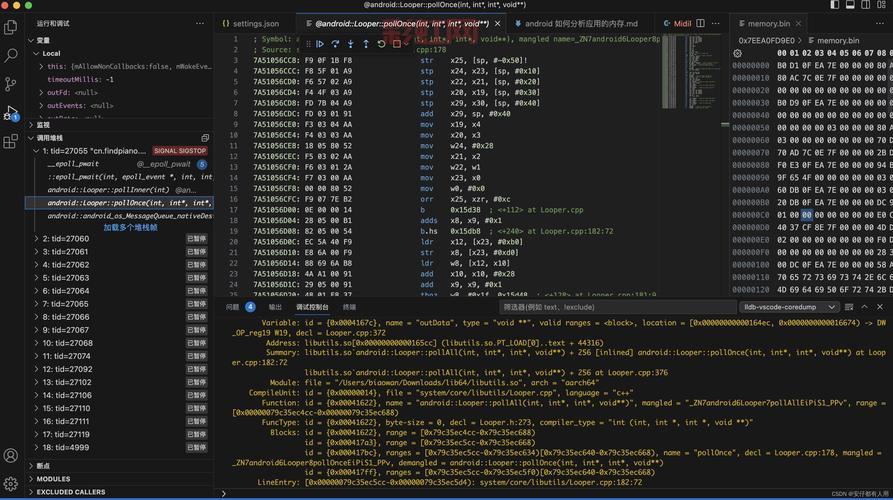The image size is (893, 500).
Task: Open the Explorer view in activity bar
Action: point(10,27)
